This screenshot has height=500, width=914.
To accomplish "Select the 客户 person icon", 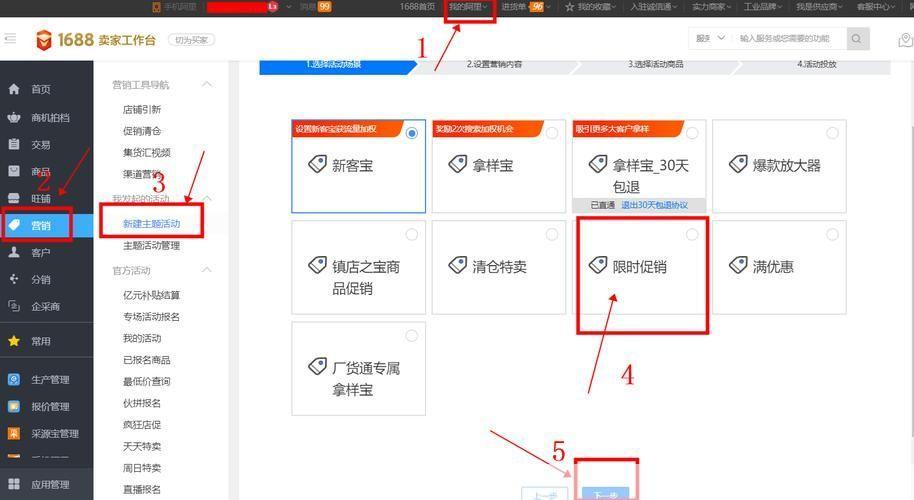I will 14,253.
